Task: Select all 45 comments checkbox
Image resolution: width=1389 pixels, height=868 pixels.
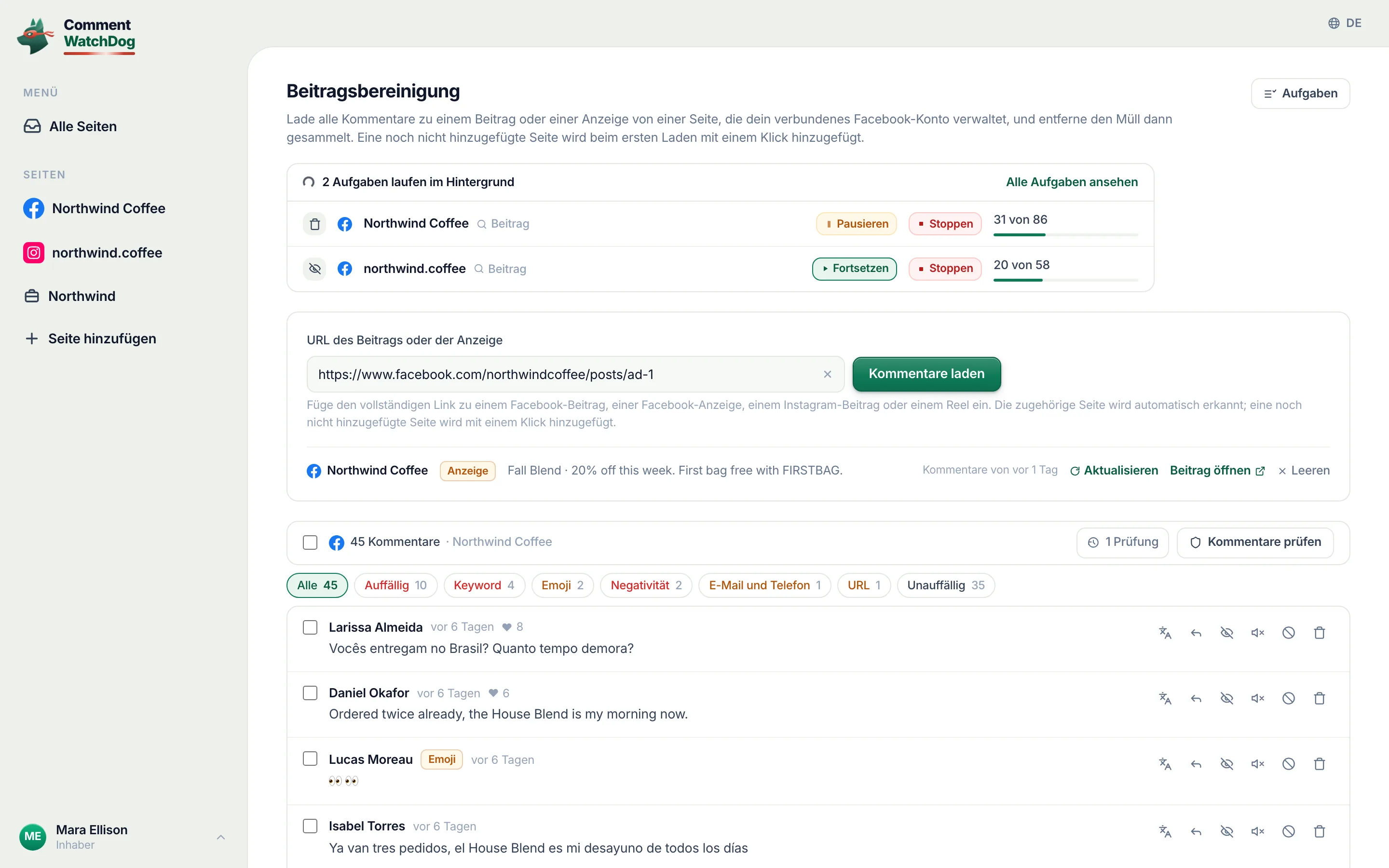Action: 310,542
